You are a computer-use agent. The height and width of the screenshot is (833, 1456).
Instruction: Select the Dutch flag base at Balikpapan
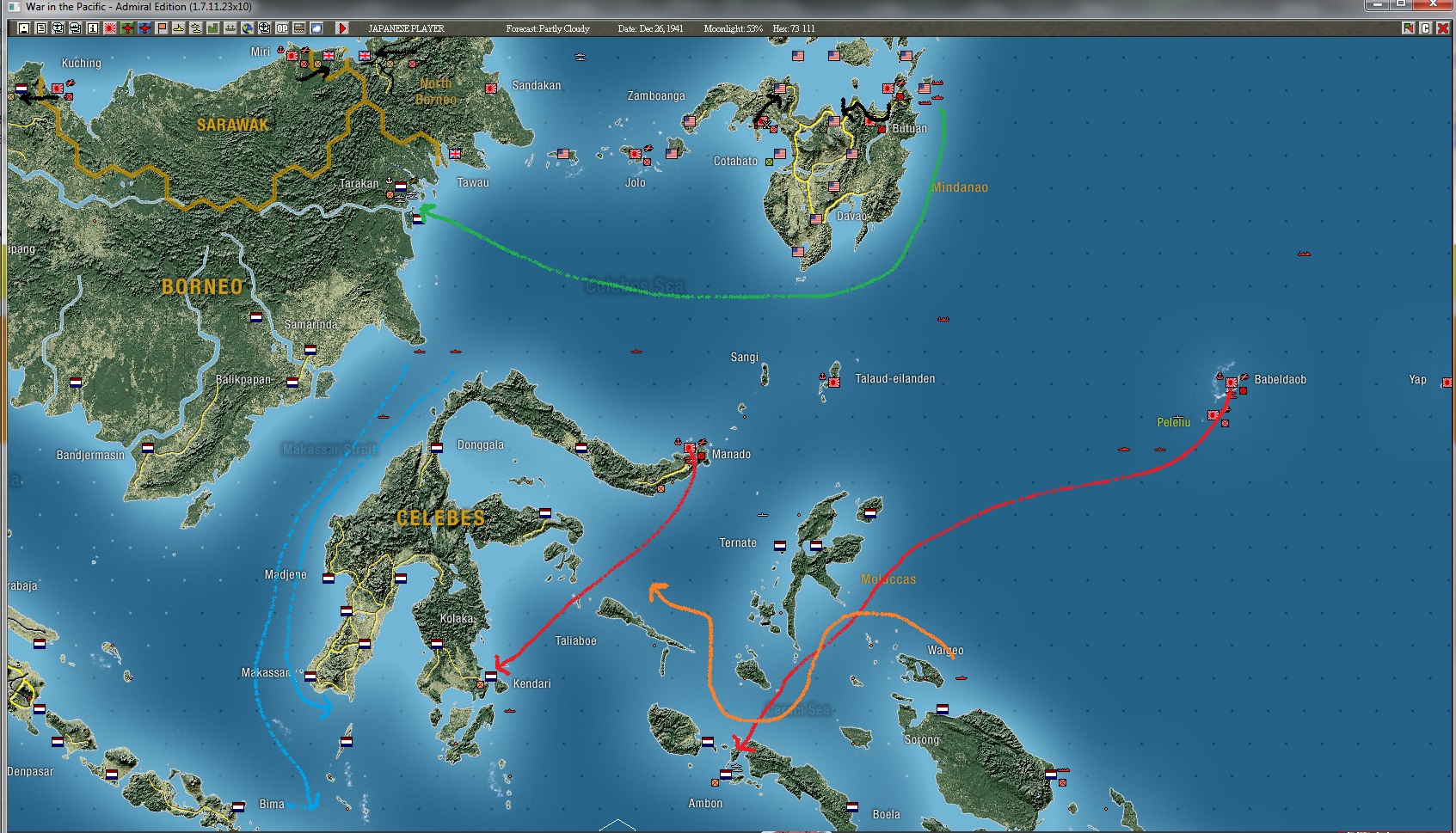pos(292,383)
